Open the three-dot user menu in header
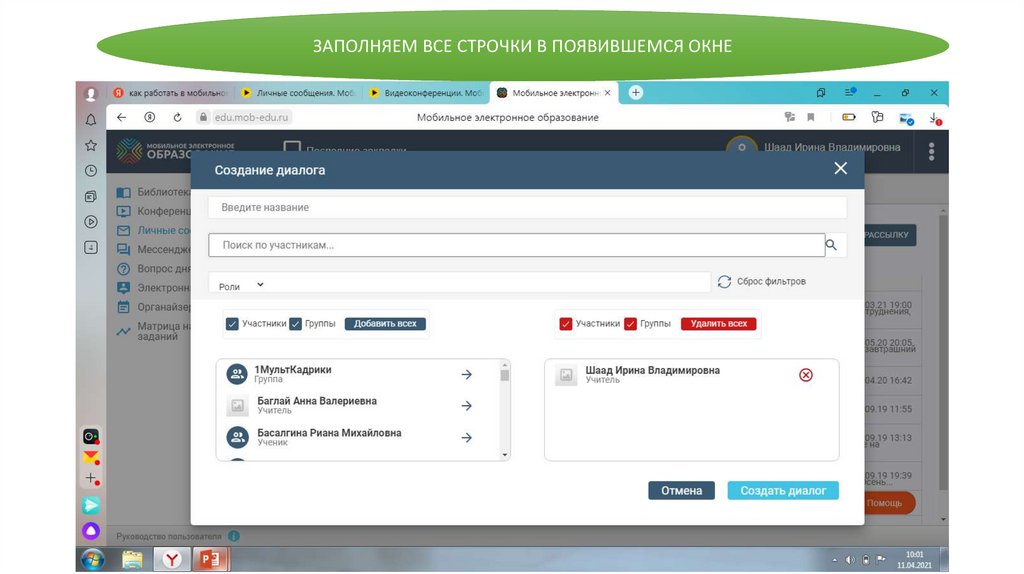1024x574 pixels. pos(931,151)
